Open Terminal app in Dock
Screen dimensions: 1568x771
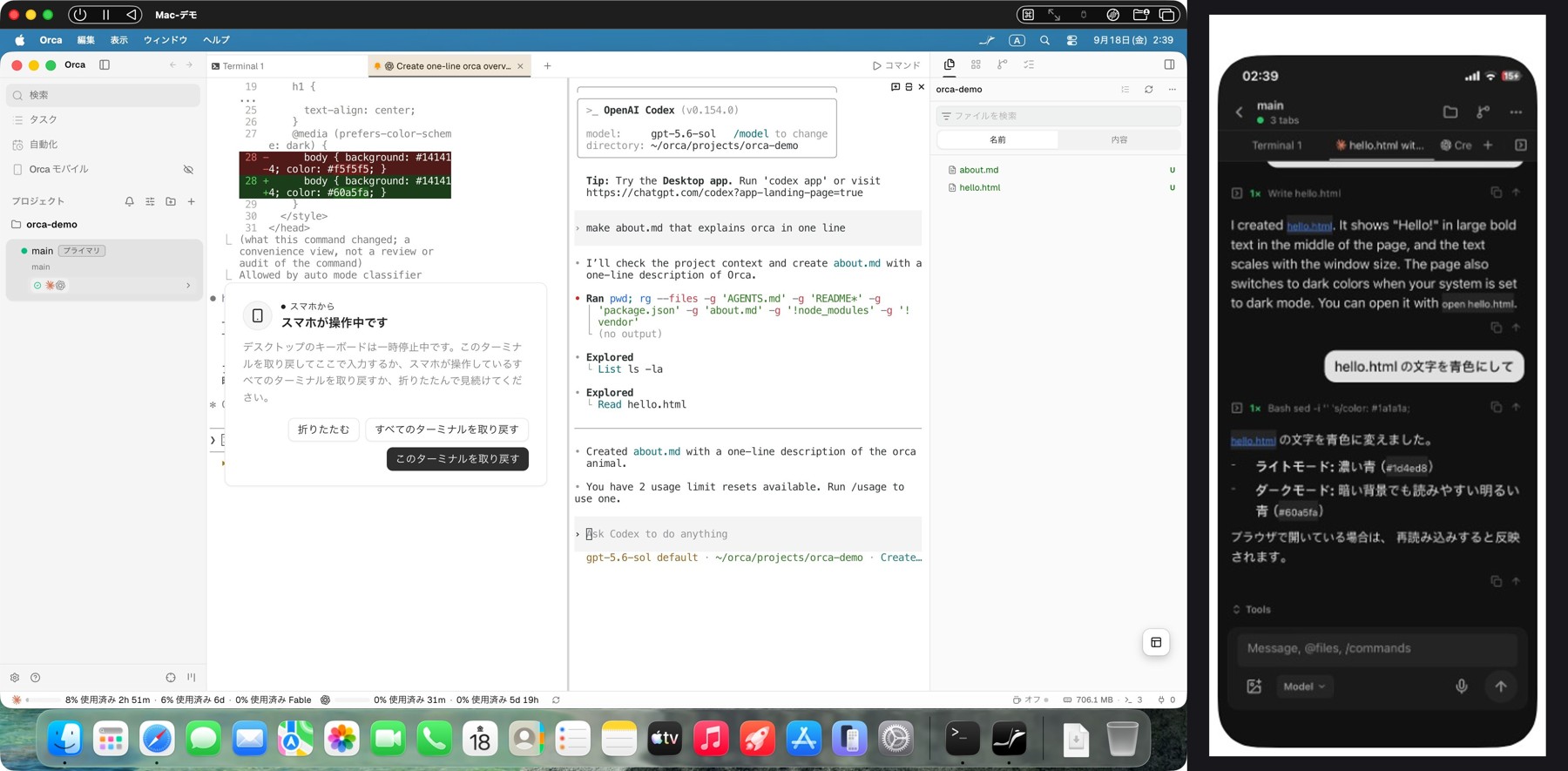(963, 740)
